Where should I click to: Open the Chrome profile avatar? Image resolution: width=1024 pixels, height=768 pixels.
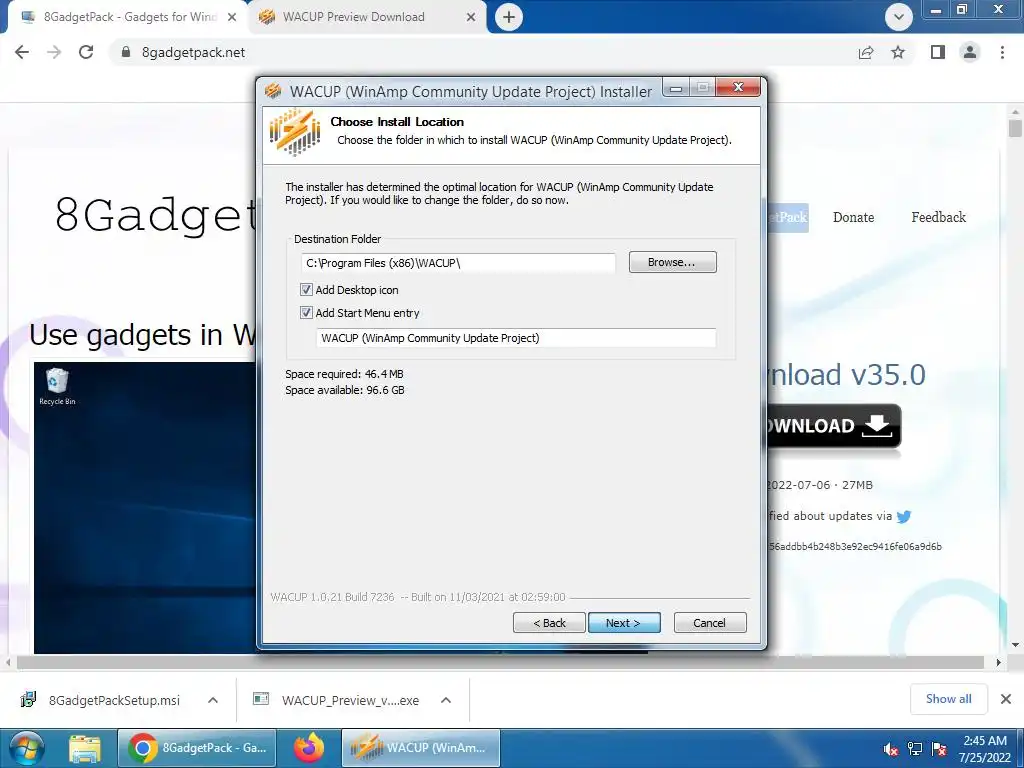click(970, 52)
